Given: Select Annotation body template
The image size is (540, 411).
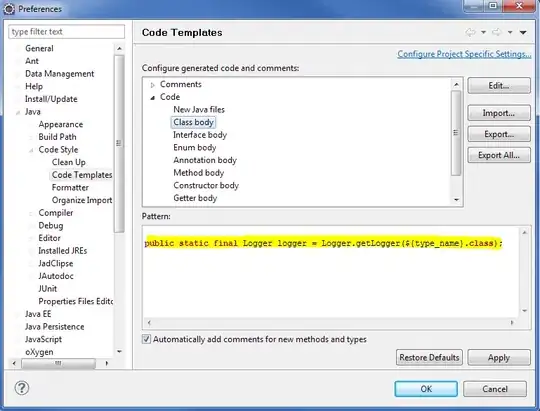Looking at the screenshot, I should (205, 160).
